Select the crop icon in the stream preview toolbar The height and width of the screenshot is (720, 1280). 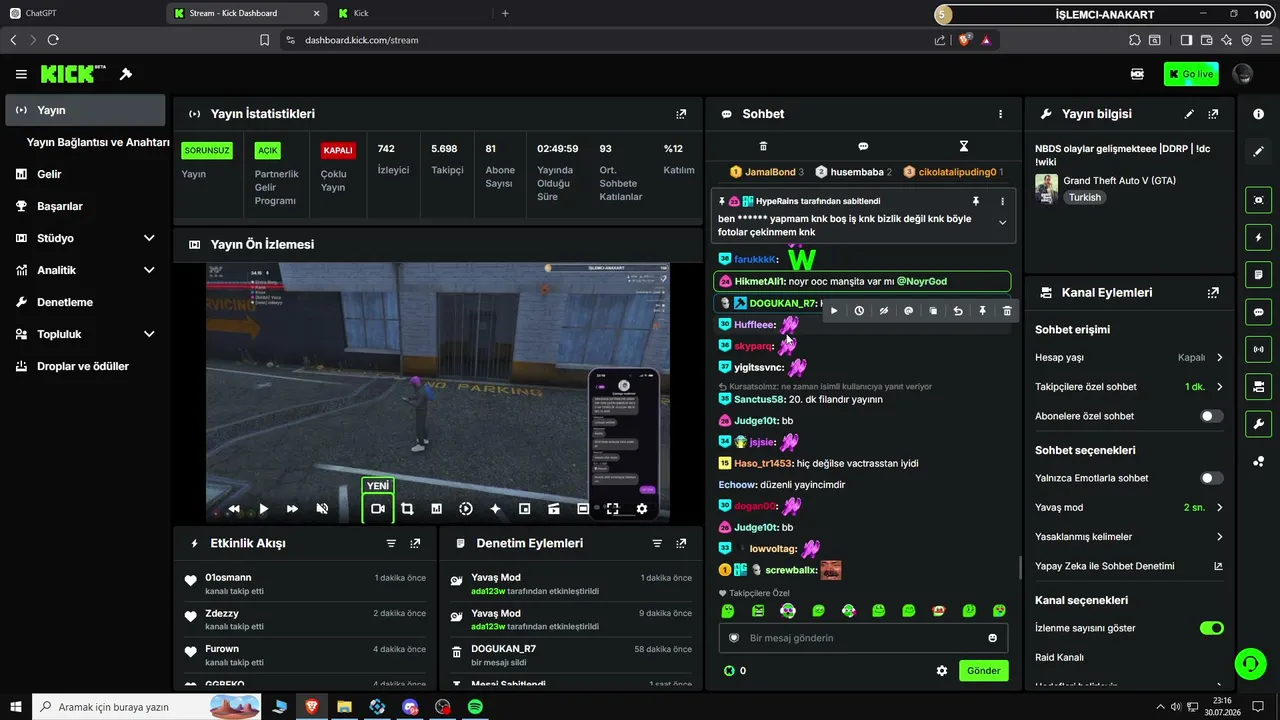click(407, 509)
